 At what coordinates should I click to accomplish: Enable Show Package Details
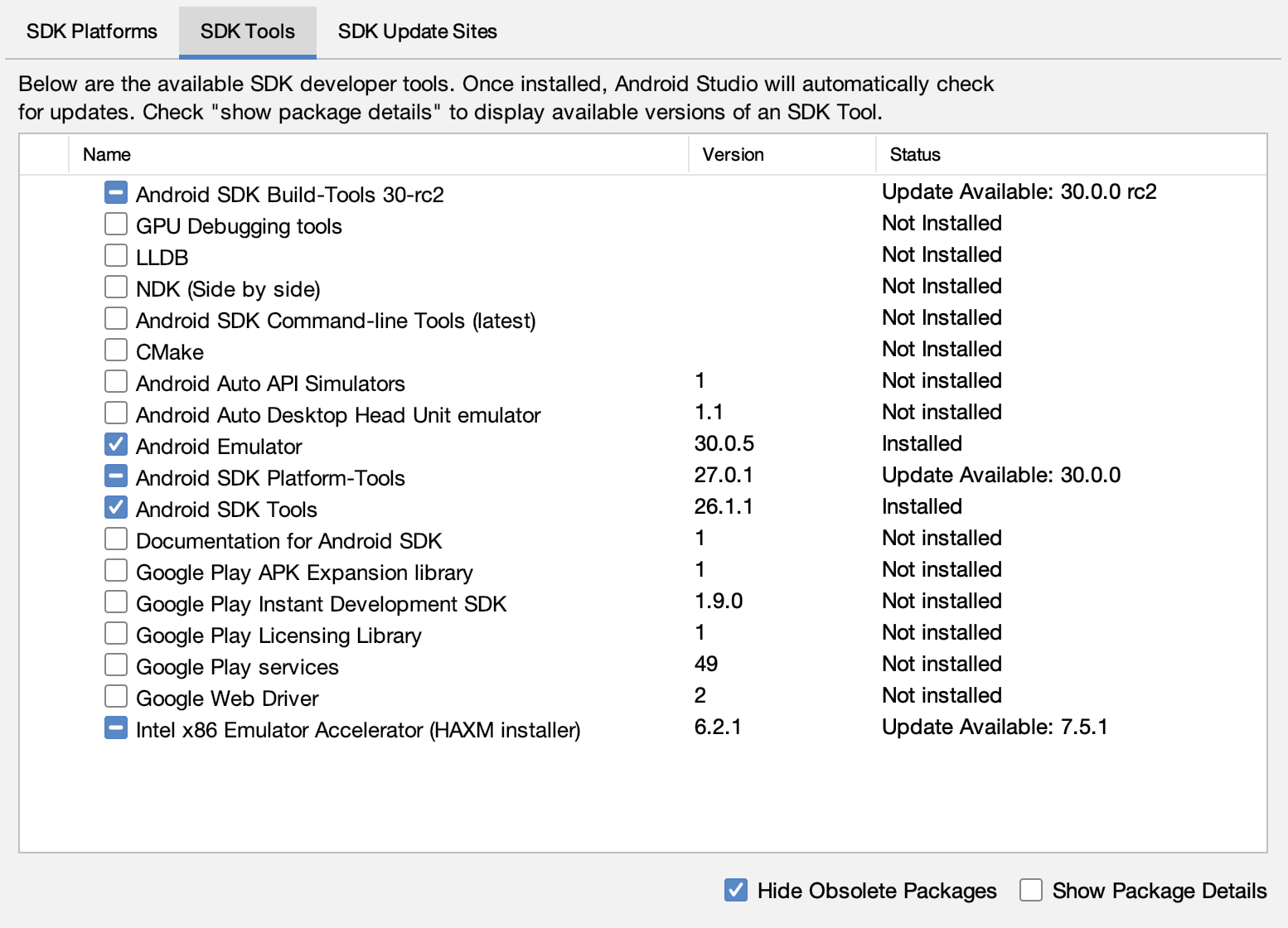[1031, 891]
